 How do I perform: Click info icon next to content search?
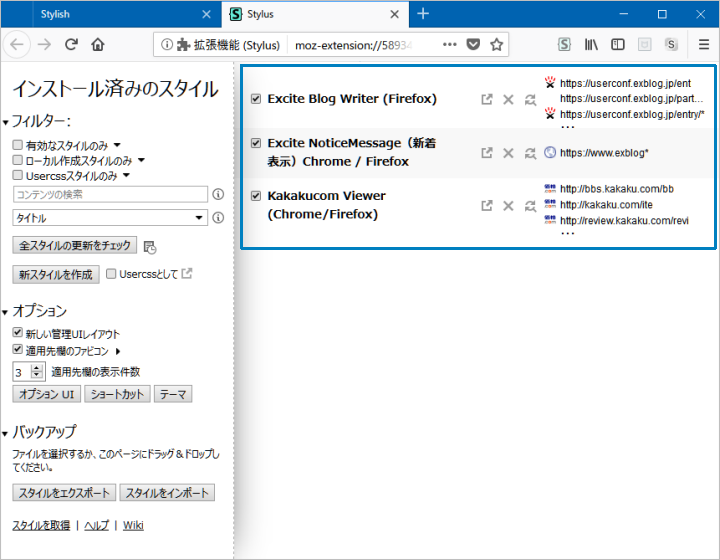point(218,194)
